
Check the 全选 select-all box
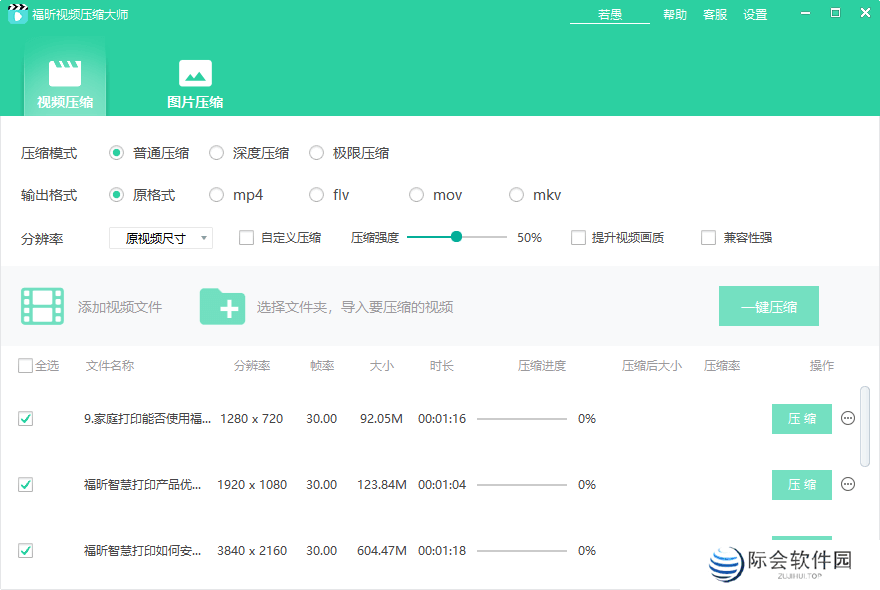coord(25,366)
